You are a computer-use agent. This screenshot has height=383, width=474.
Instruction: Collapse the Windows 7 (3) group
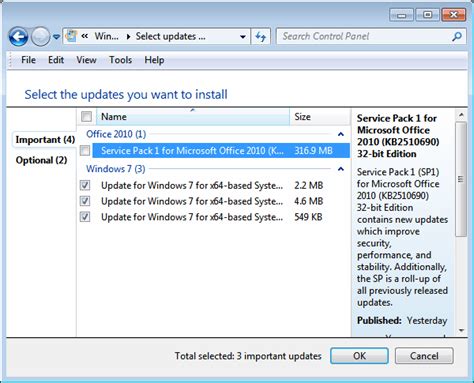340,169
